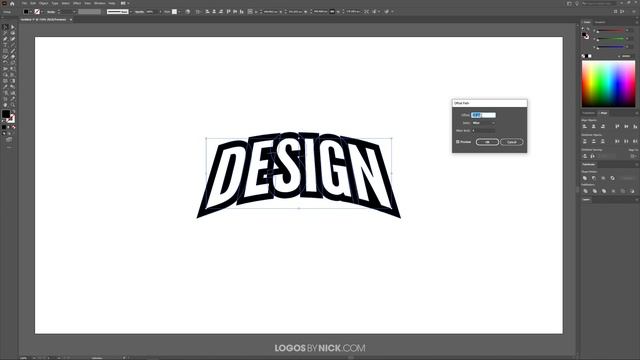Image resolution: width=640 pixels, height=360 pixels.
Task: Switch to the Align panel tab
Action: pos(604,113)
